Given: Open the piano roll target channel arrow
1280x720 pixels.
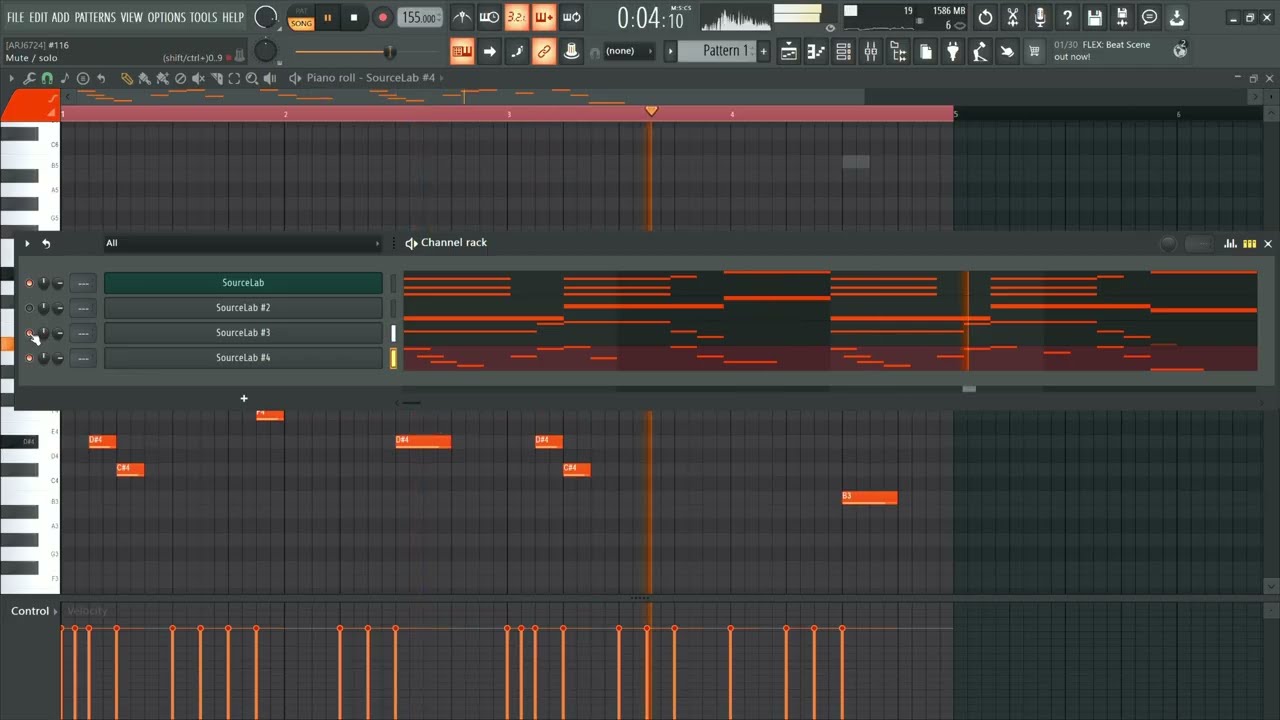Looking at the screenshot, I should pos(442,78).
